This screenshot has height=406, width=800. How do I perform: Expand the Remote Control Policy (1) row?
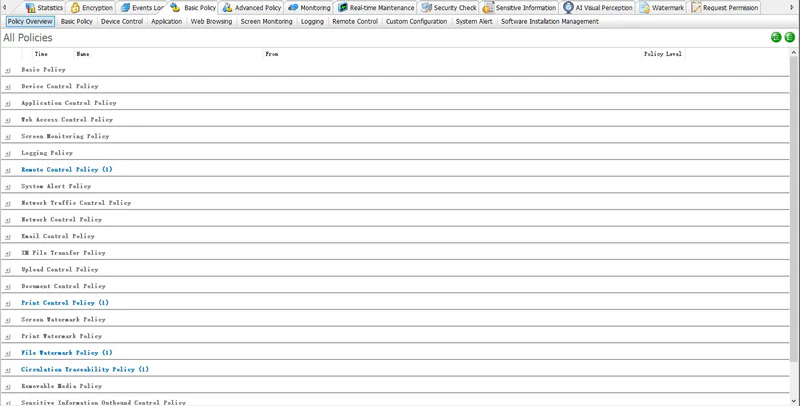(x=8, y=170)
